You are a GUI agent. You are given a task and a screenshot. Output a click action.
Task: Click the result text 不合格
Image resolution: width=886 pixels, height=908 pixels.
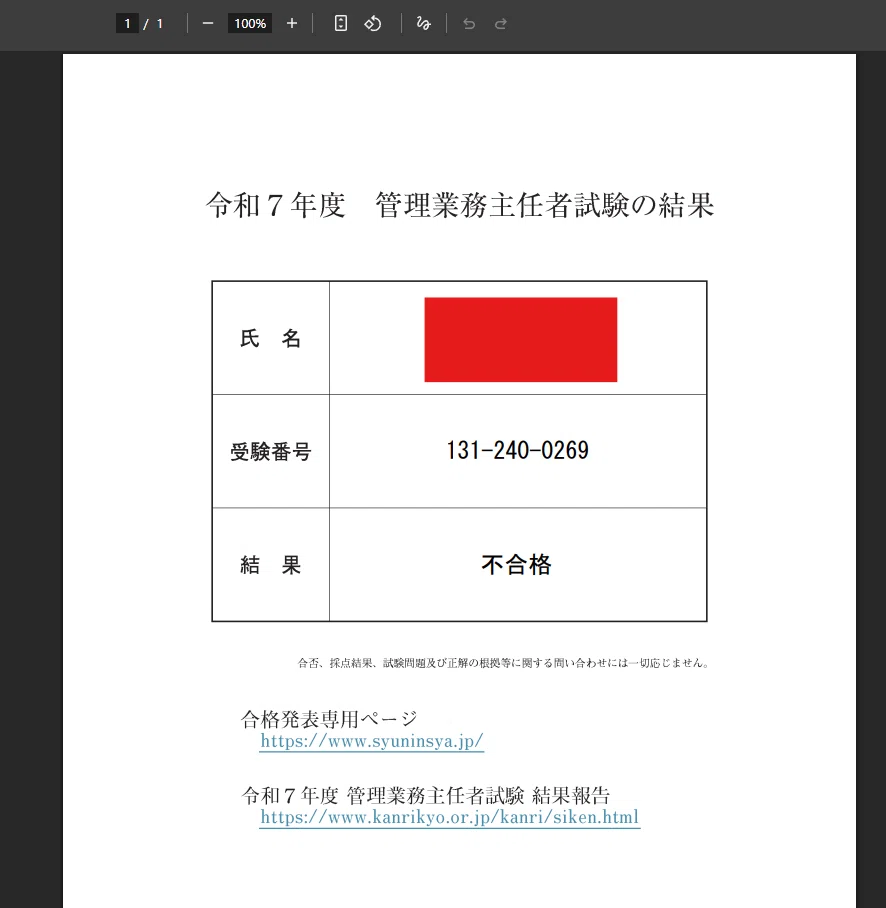pos(517,565)
